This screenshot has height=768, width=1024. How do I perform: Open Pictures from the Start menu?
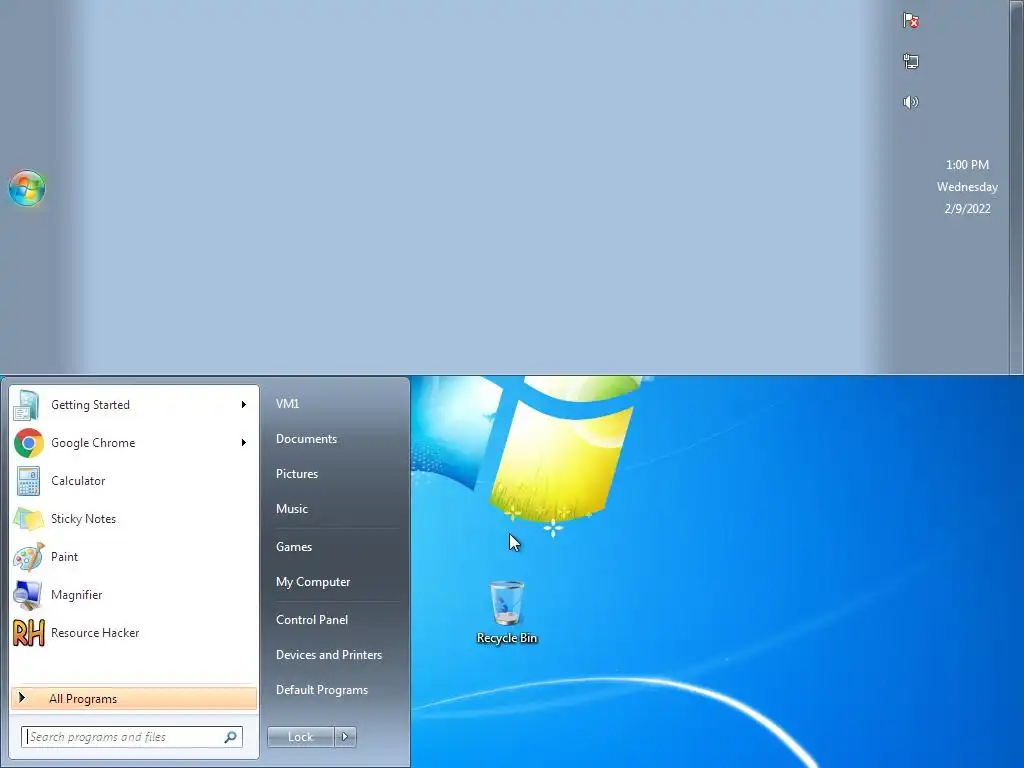click(296, 474)
